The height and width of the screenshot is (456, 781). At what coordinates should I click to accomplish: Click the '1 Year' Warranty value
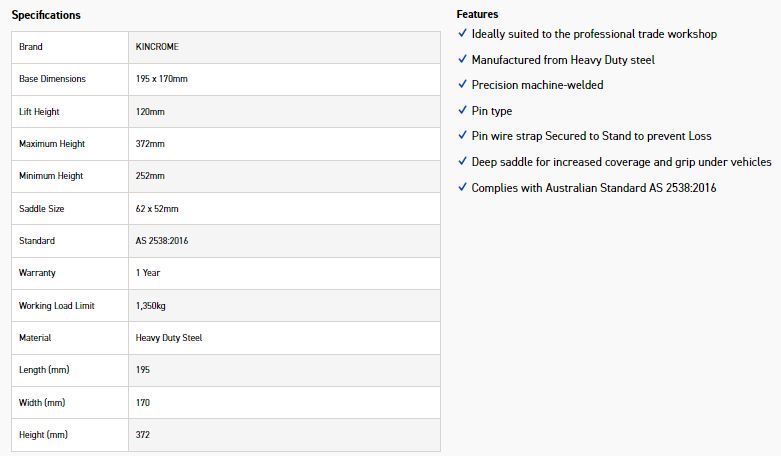click(x=148, y=273)
